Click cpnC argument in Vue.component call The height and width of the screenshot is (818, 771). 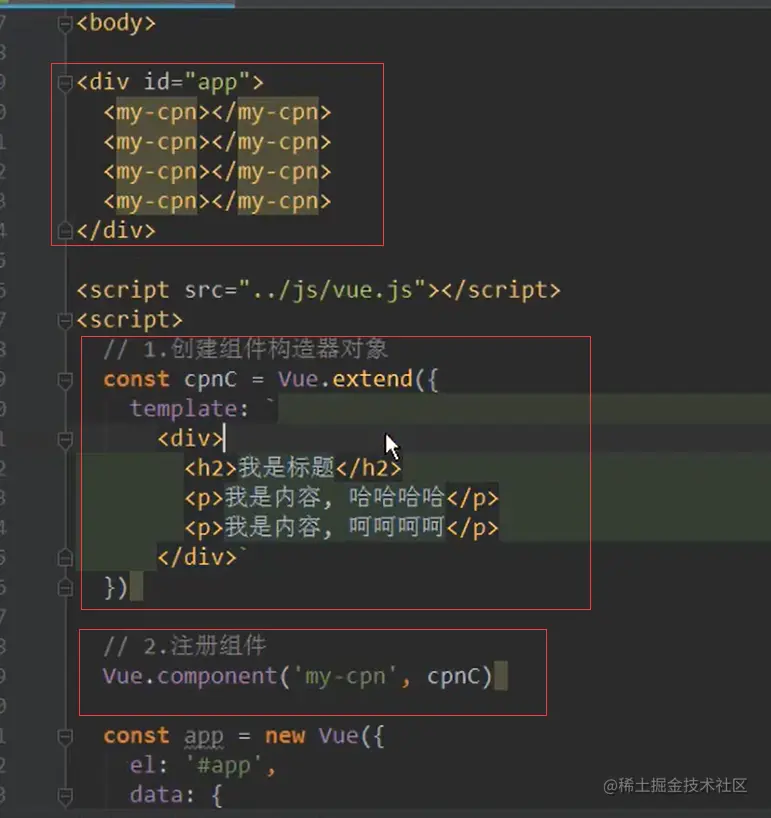tap(454, 677)
